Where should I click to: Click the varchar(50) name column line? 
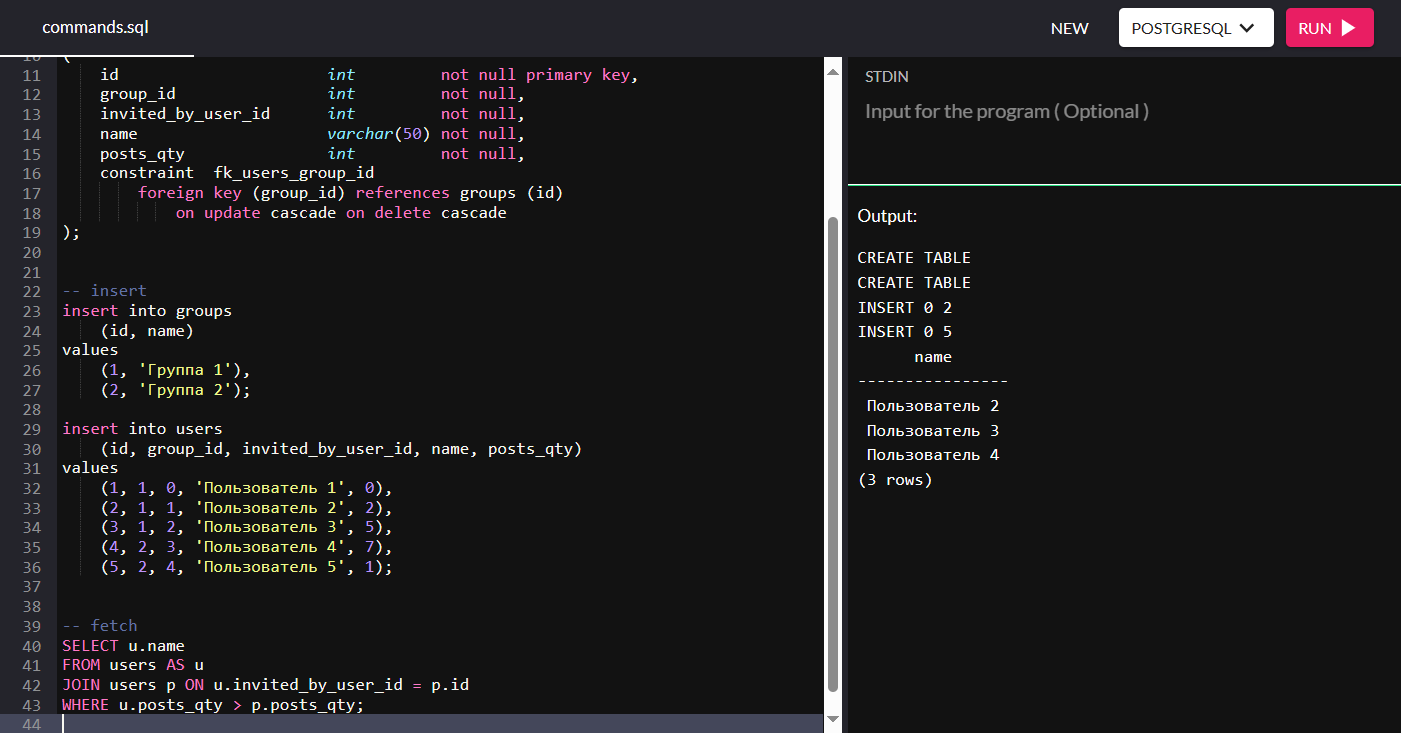[312, 134]
